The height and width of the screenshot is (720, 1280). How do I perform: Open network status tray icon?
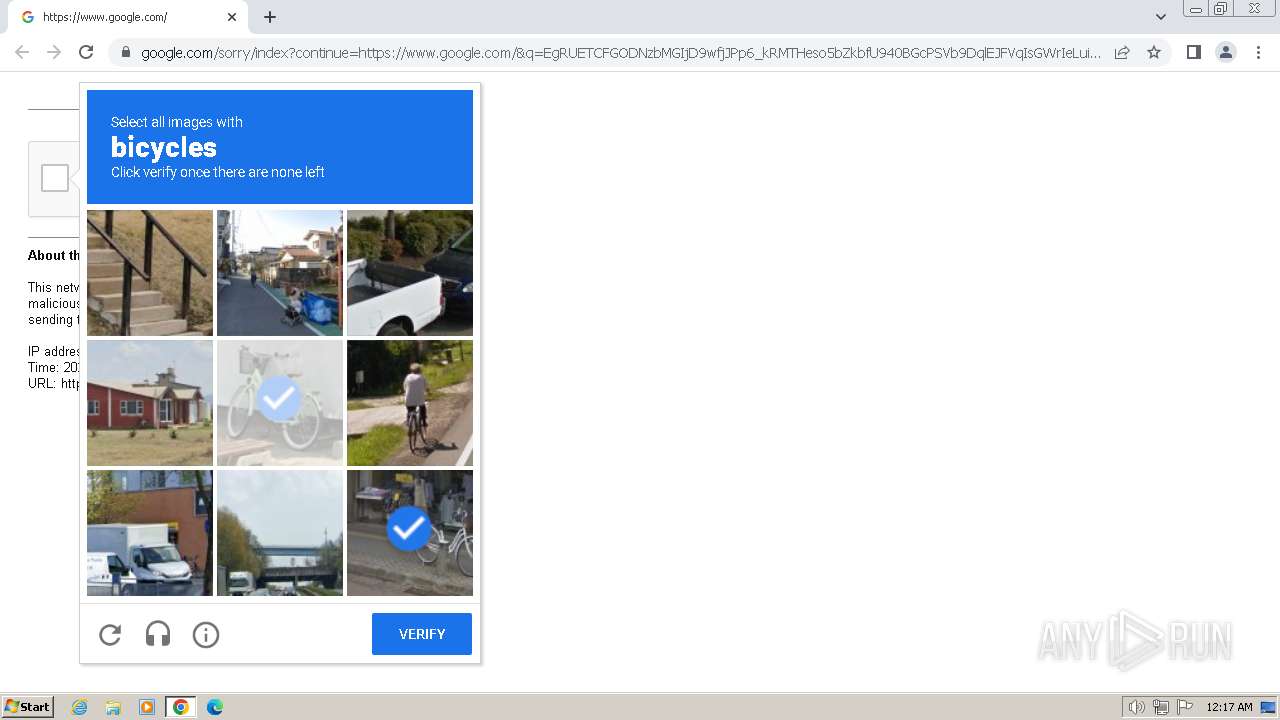[1161, 707]
